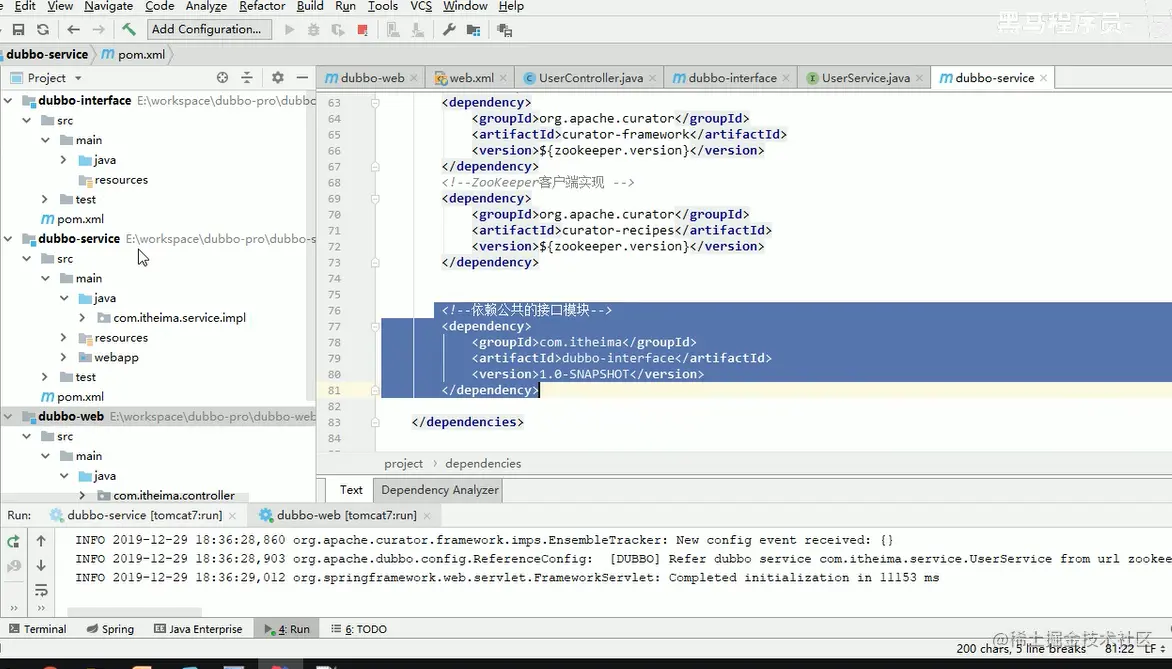Click the last toolbar icon after Project Structure
This screenshot has height=669, width=1172.
tap(505, 30)
